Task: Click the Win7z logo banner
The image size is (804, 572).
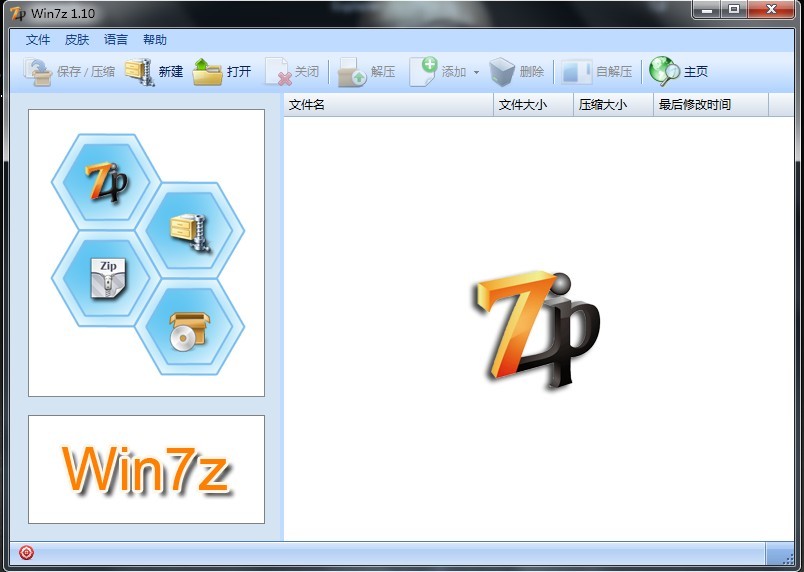Action: tap(146, 469)
